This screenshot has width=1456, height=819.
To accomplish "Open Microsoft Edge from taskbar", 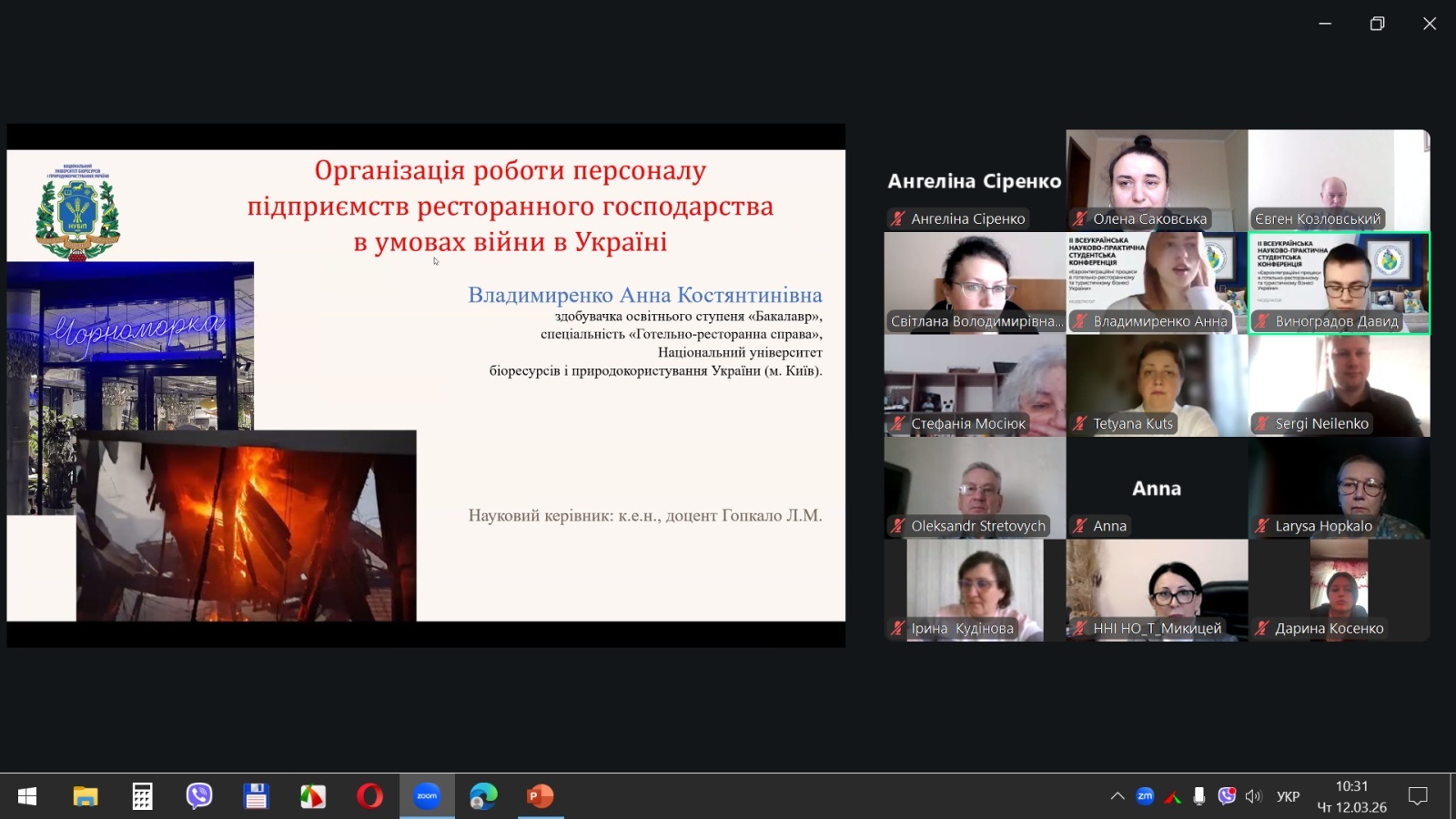I will tap(483, 796).
